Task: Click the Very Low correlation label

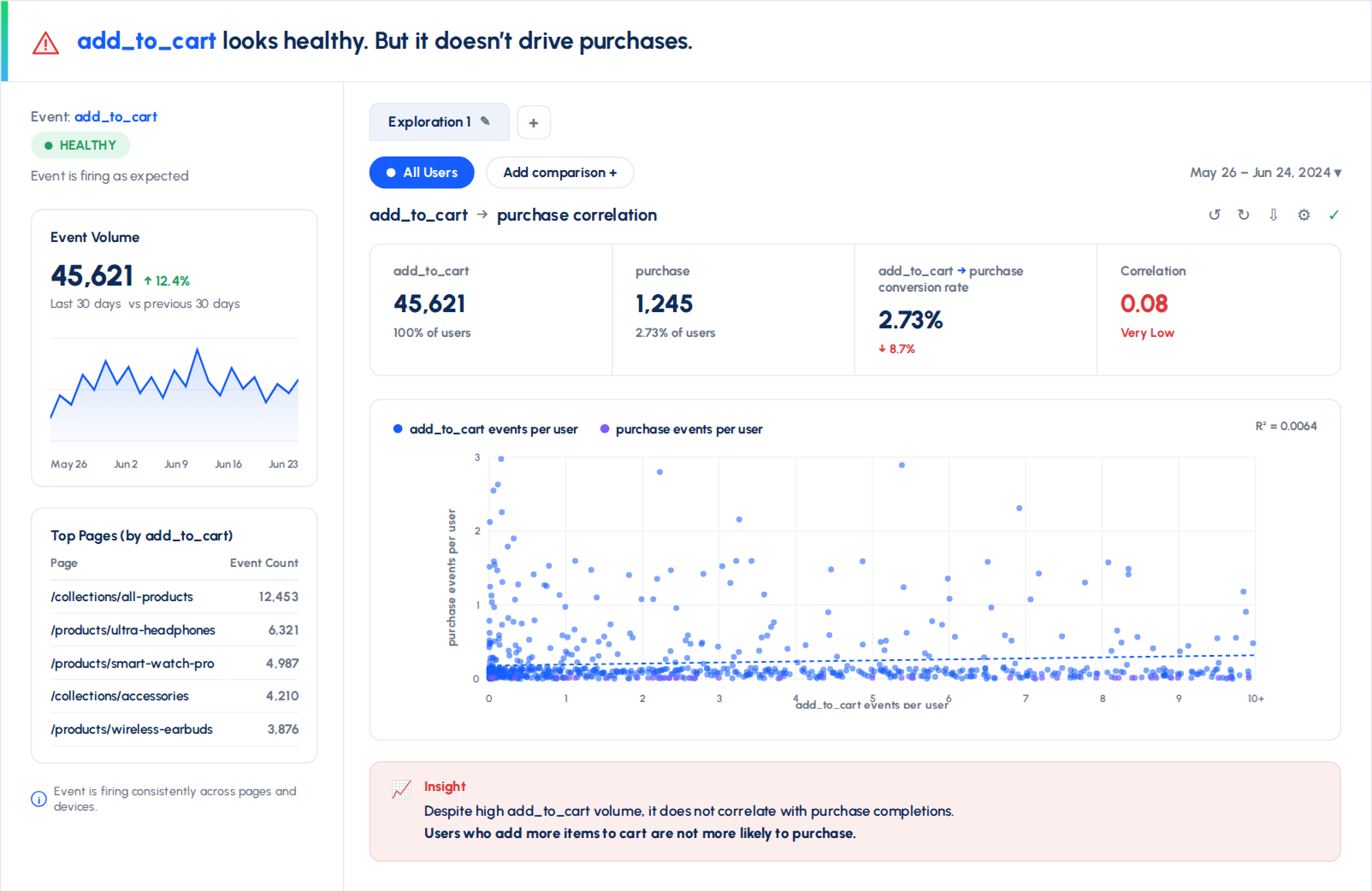Action: [x=1147, y=333]
